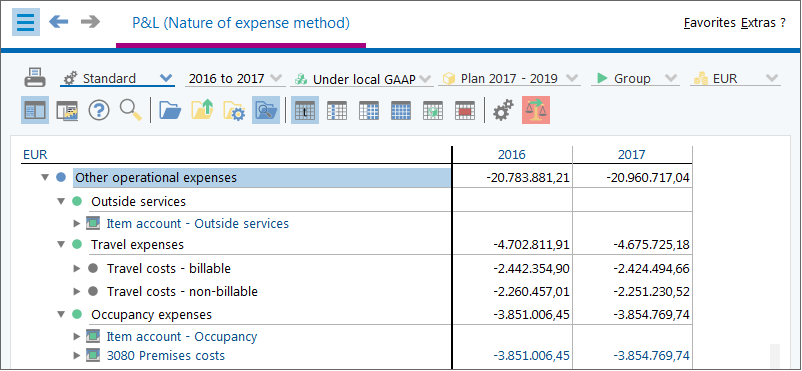Viewport: 802px width, 371px height.
Task: Click the value -2.251.230,52
Action: point(652,292)
